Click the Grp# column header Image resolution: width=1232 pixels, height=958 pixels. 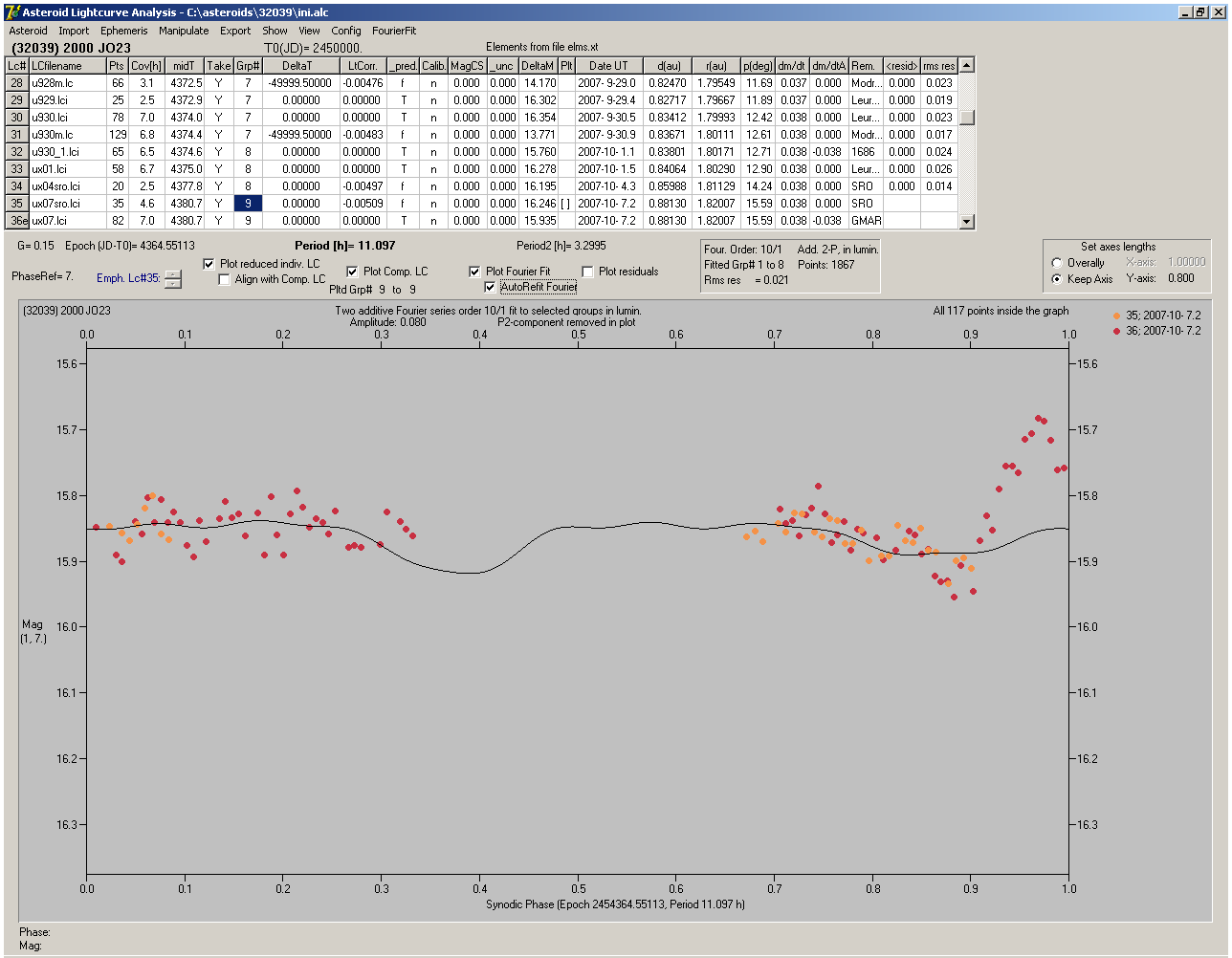pos(248,66)
